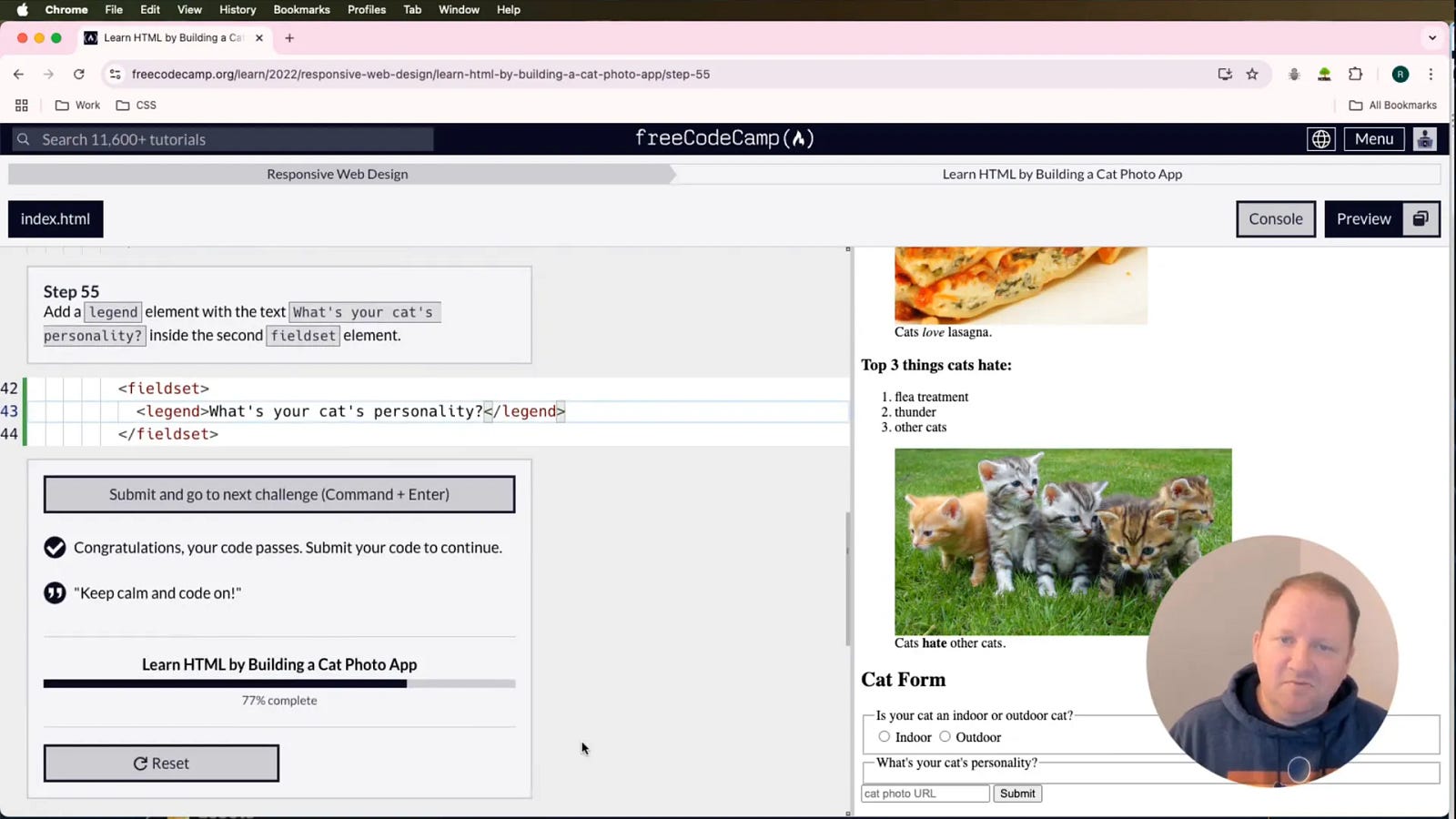The image size is (1456, 819).
Task: Select the Indoor radio button
Action: [x=884, y=736]
